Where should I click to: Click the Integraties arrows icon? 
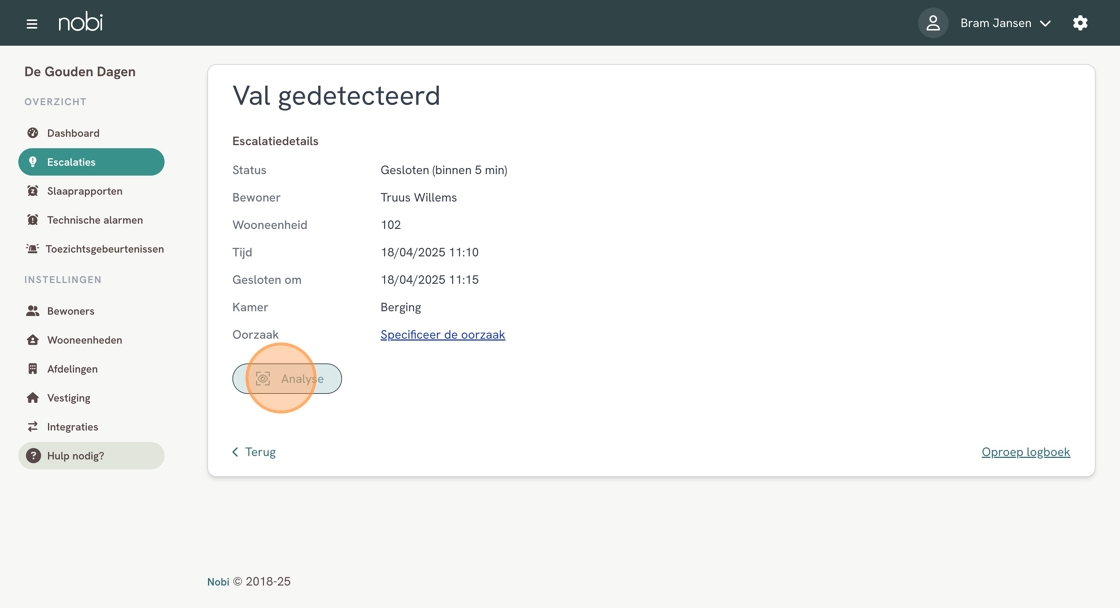click(33, 427)
